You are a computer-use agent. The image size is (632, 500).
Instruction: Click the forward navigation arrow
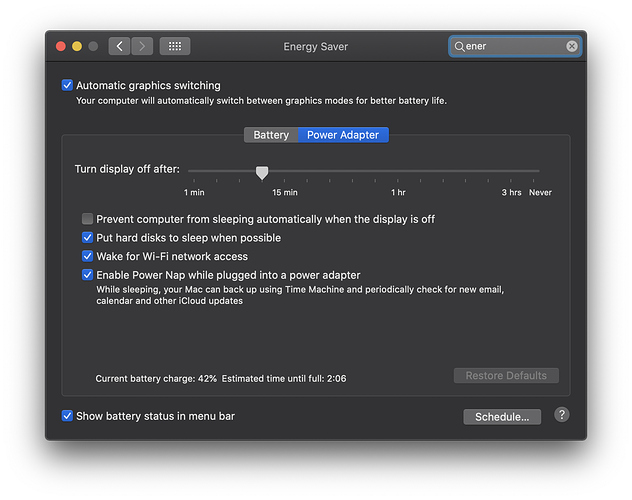coord(143,46)
